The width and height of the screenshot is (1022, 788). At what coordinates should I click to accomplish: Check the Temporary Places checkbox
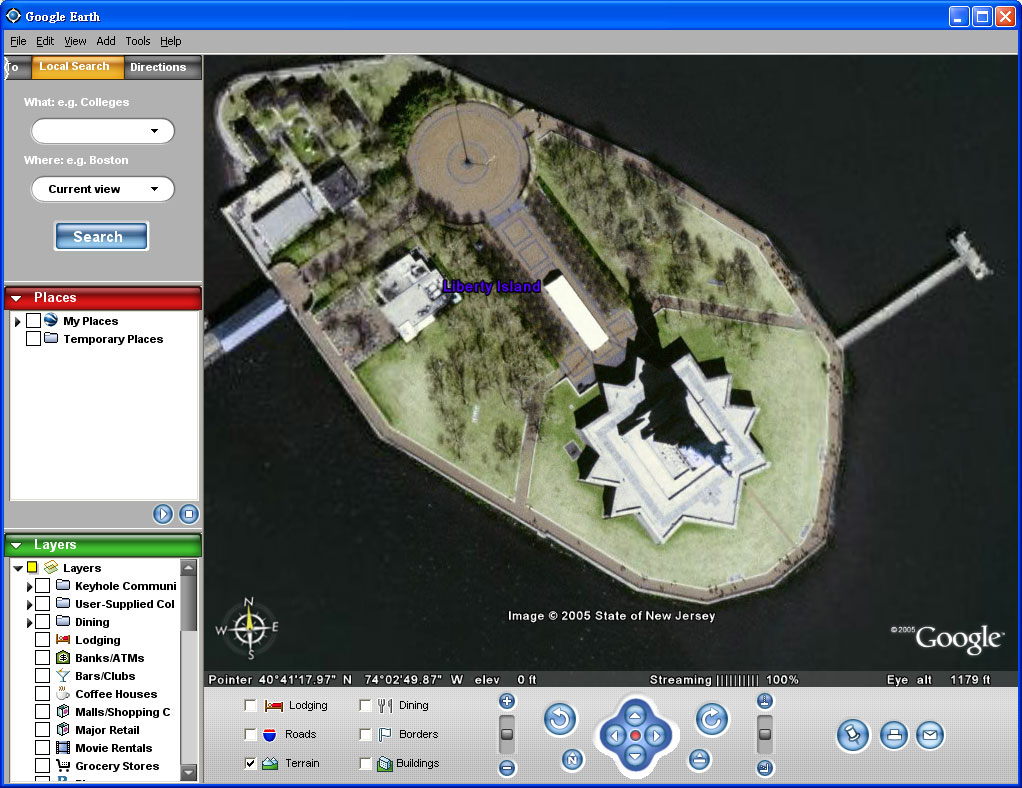(33, 338)
